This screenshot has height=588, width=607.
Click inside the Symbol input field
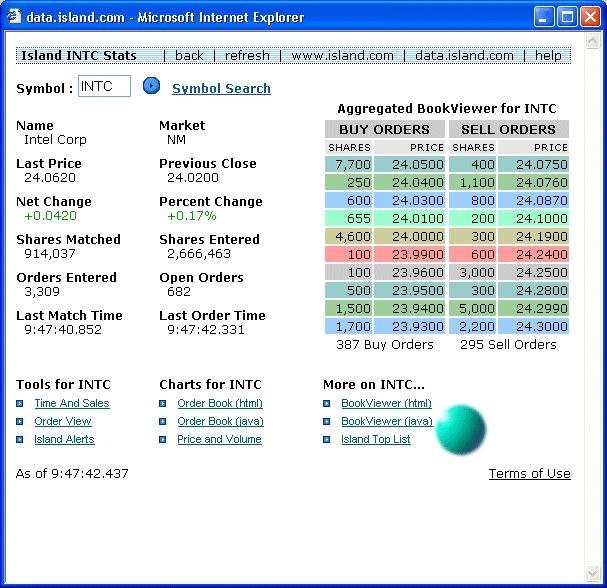pos(105,86)
